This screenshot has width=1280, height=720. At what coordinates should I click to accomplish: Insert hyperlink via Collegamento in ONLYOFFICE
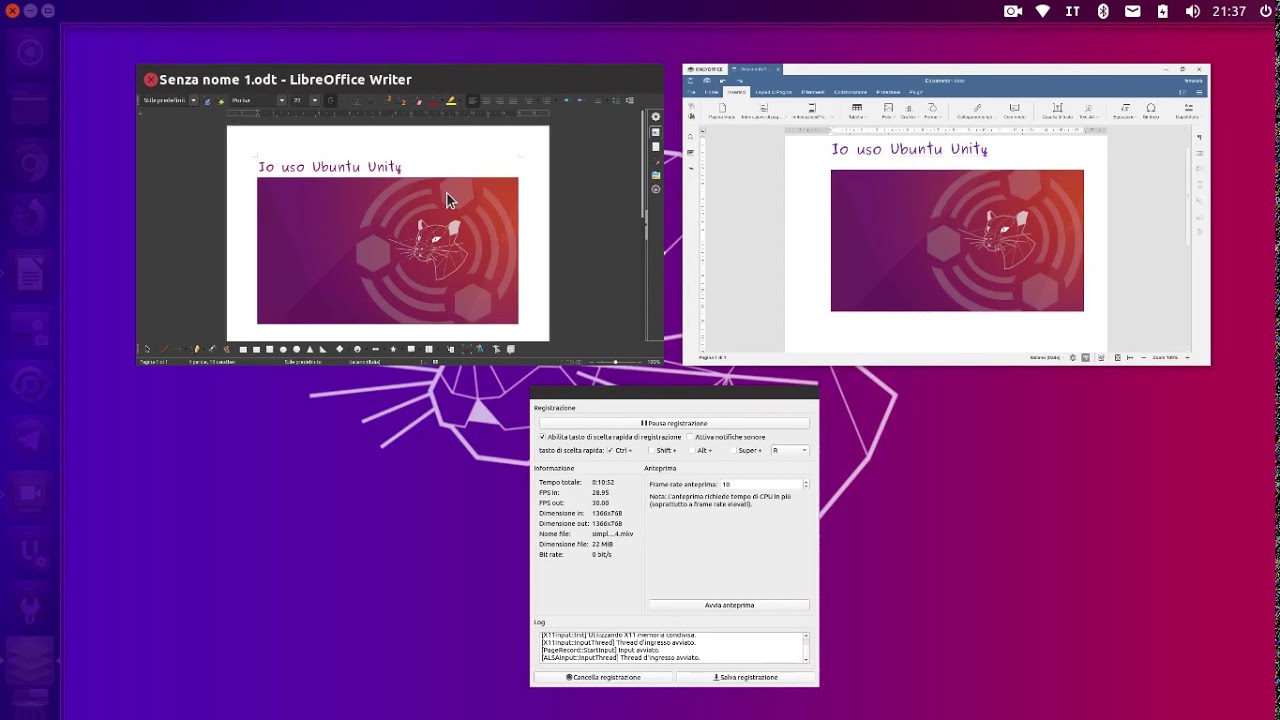click(977, 111)
